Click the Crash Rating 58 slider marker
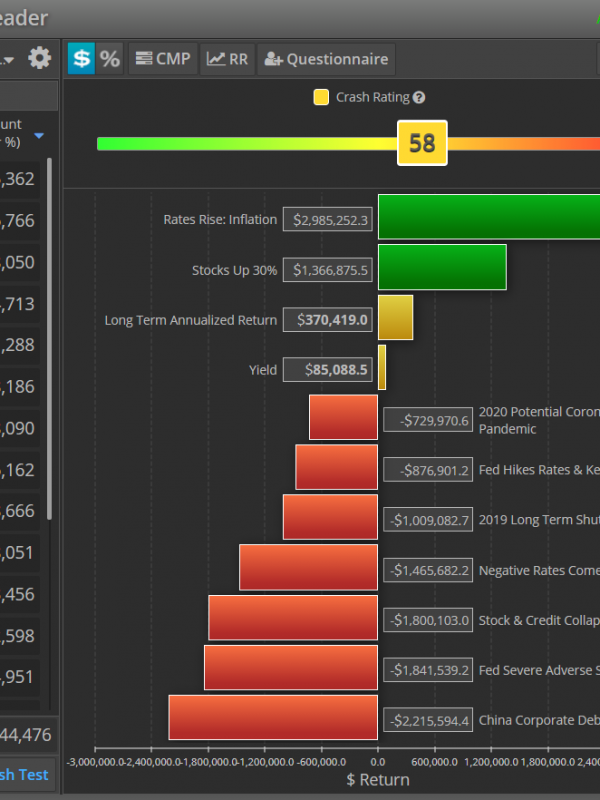Screen dimensions: 600x800 coord(422,143)
